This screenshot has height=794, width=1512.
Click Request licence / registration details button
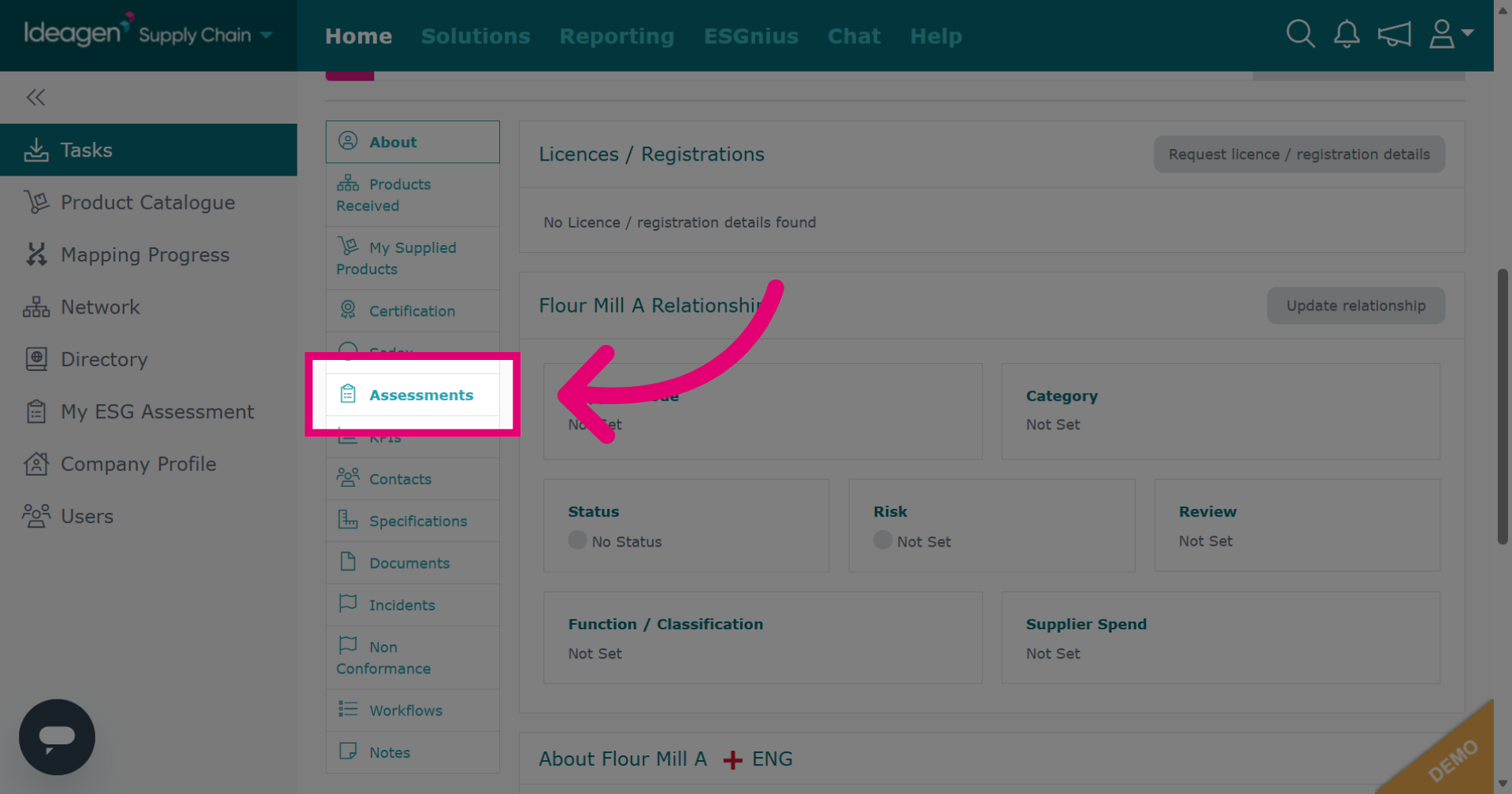pyautogui.click(x=1299, y=154)
